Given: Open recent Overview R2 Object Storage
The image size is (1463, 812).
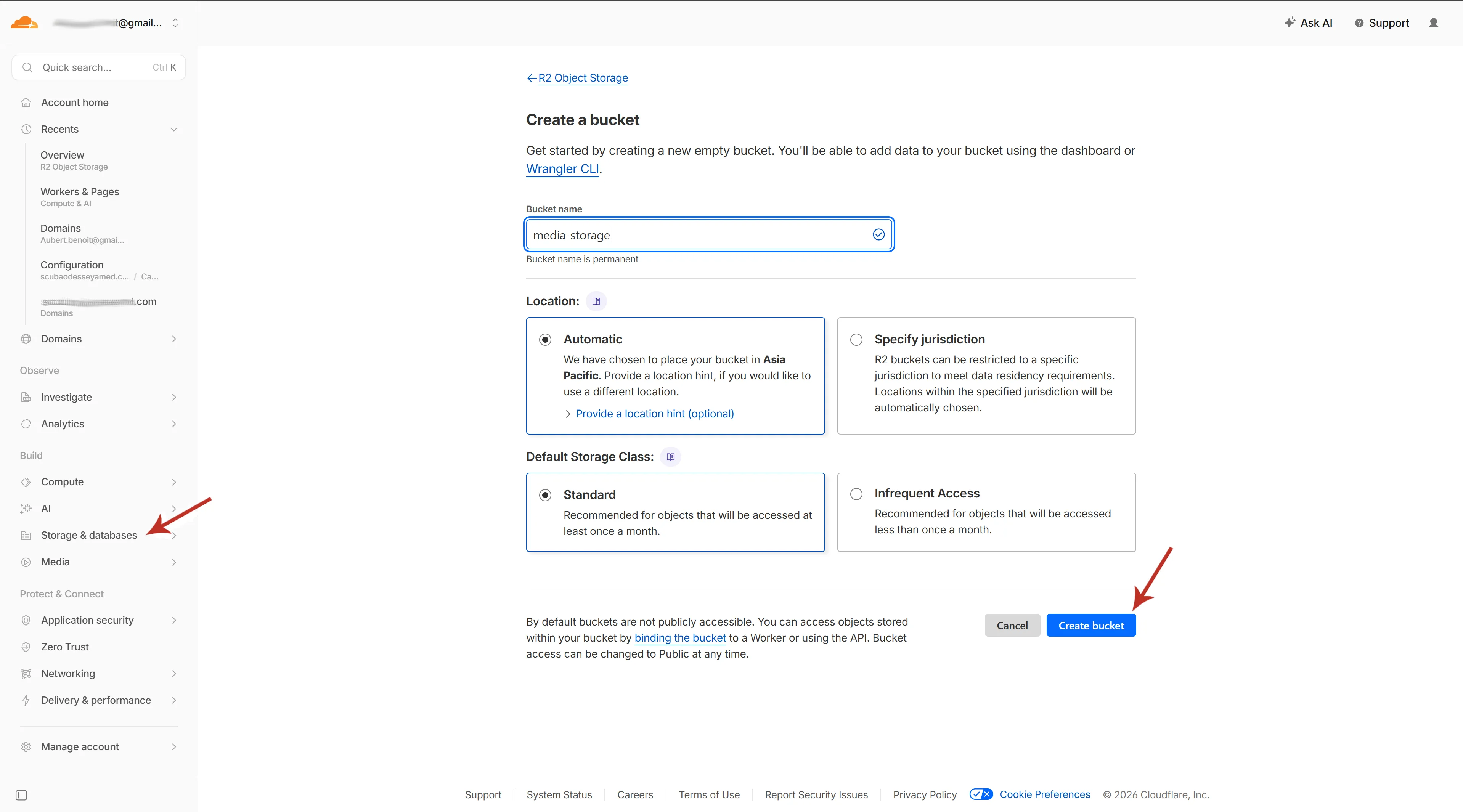Looking at the screenshot, I should coord(74,160).
